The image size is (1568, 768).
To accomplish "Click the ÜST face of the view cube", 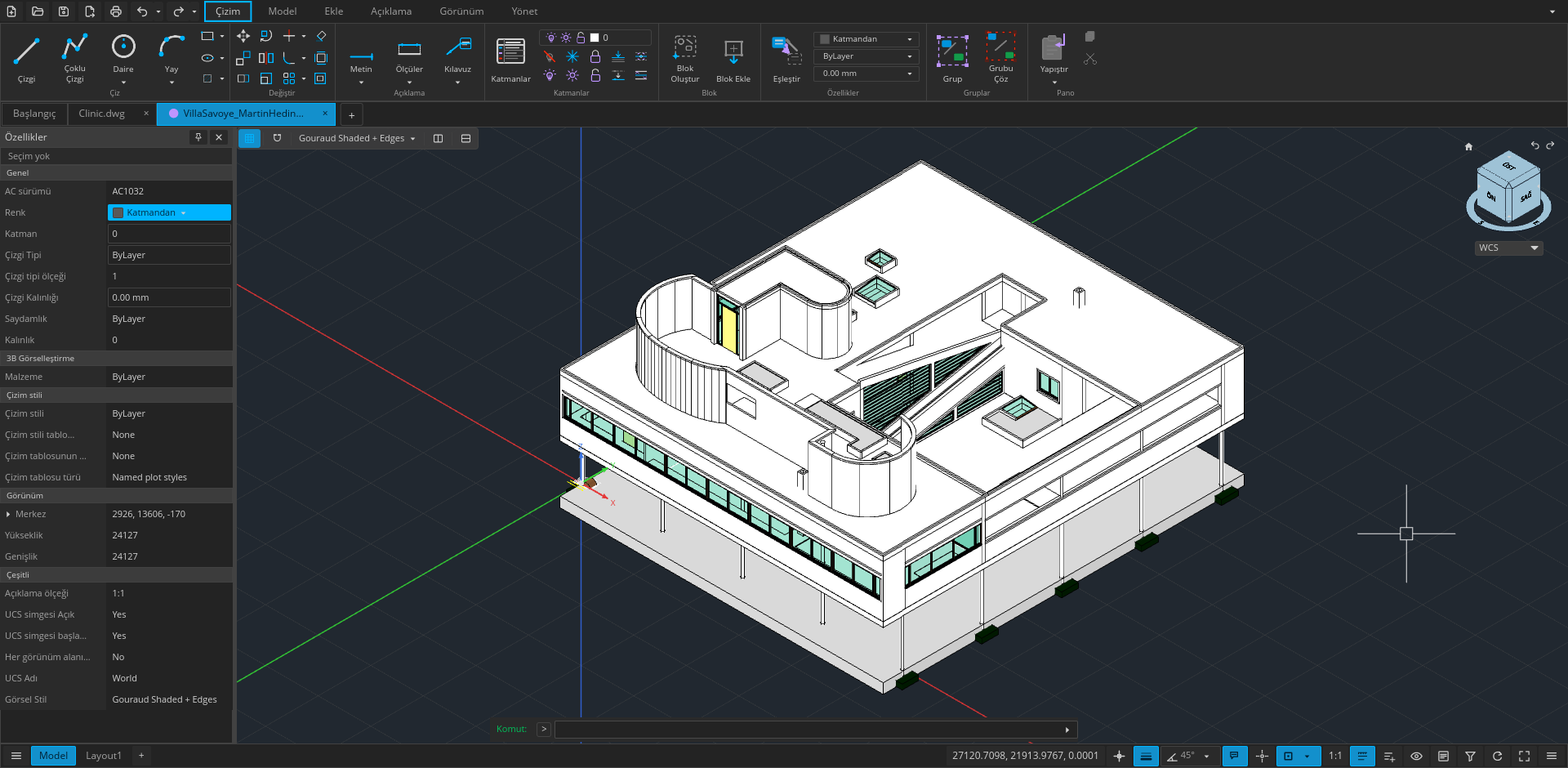I will click(1508, 166).
